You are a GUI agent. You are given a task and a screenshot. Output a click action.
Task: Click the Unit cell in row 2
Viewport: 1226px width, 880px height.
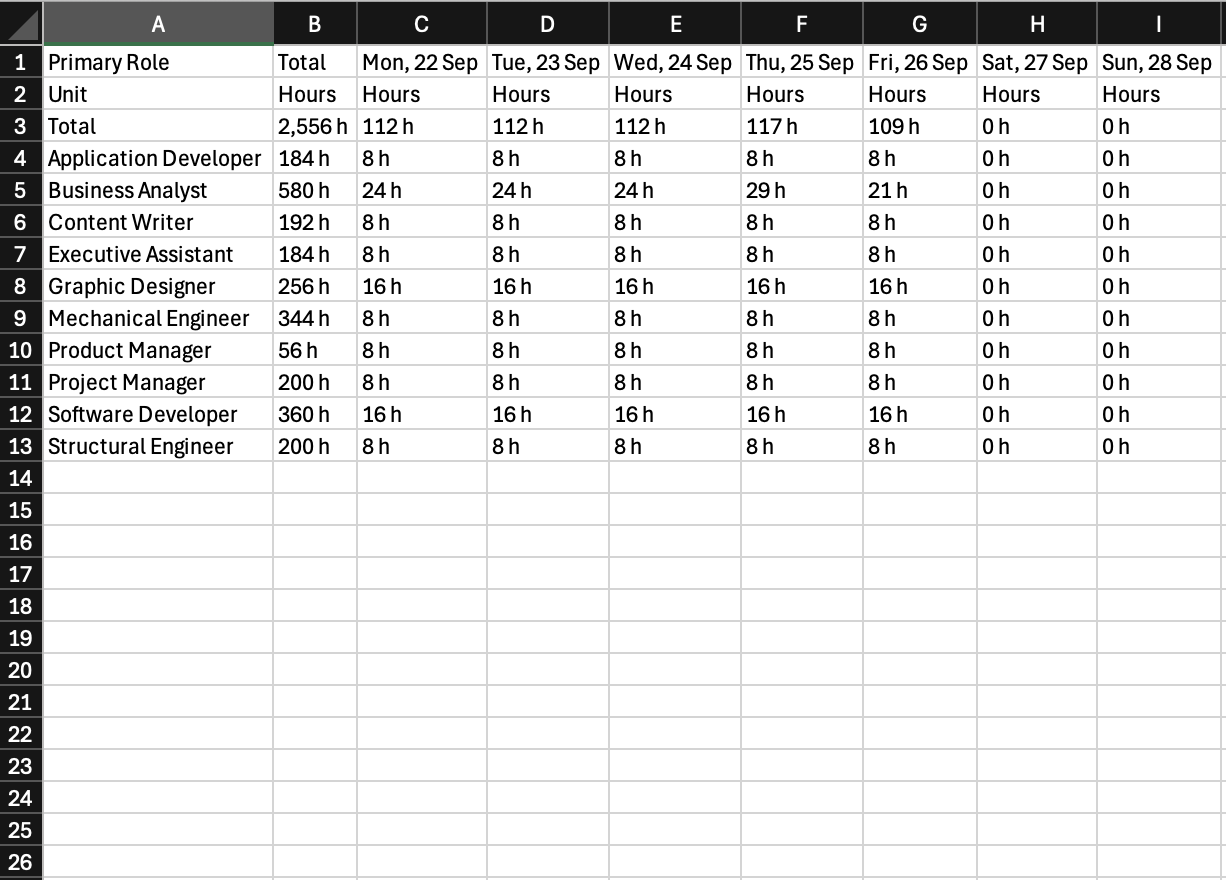pos(158,94)
